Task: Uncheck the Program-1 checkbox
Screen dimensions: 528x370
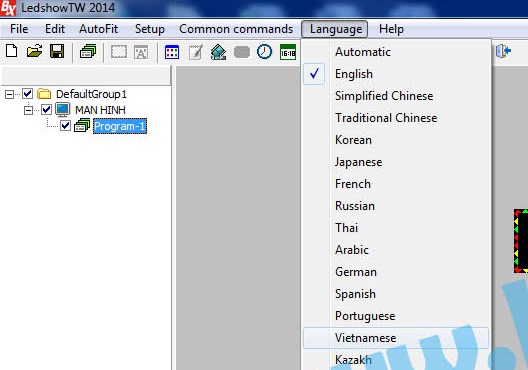Action: 65,126
